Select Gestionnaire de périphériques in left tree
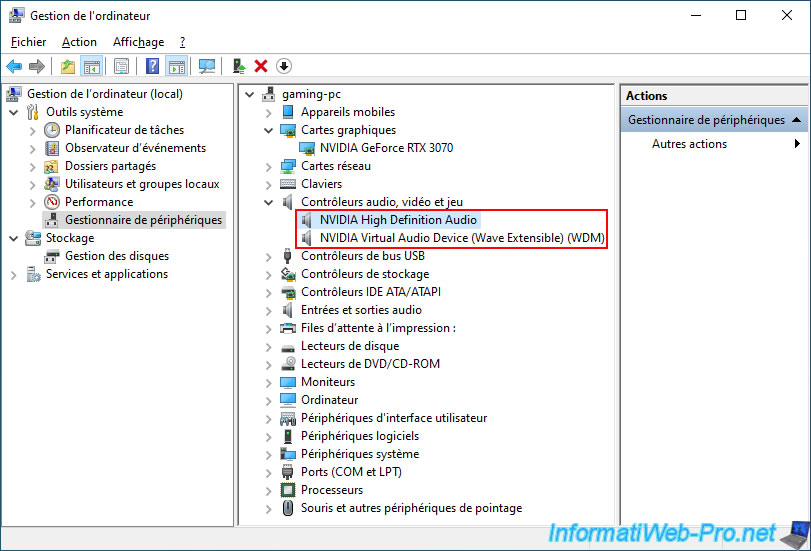The image size is (811, 551). point(143,220)
